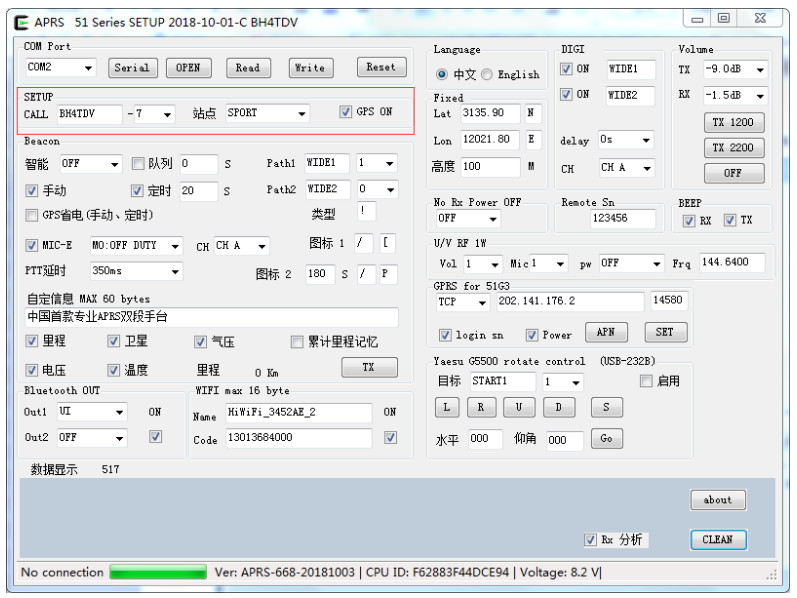Toggle the 里程 mileage checkbox

[32, 341]
